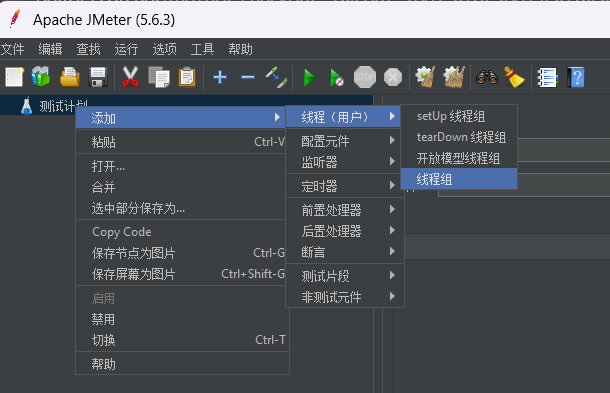This screenshot has width=610, height=393.
Task: Open the 运行 menu
Action: point(126,49)
